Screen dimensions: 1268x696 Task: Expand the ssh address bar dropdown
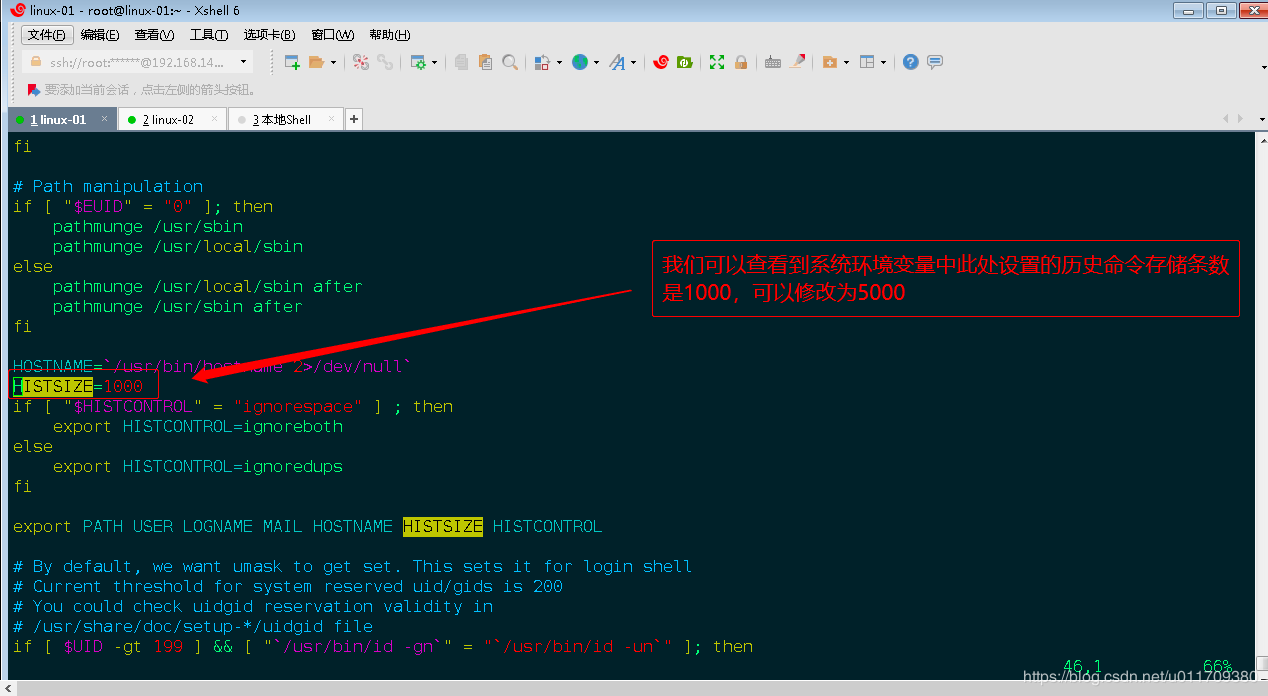[243, 62]
